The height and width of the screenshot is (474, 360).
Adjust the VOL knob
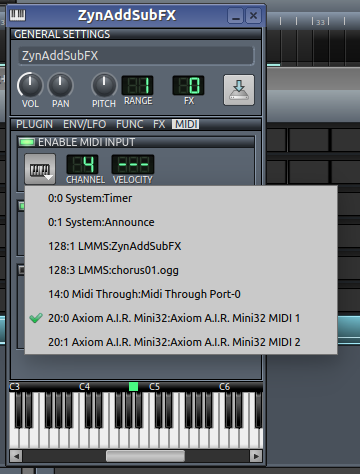click(x=30, y=85)
